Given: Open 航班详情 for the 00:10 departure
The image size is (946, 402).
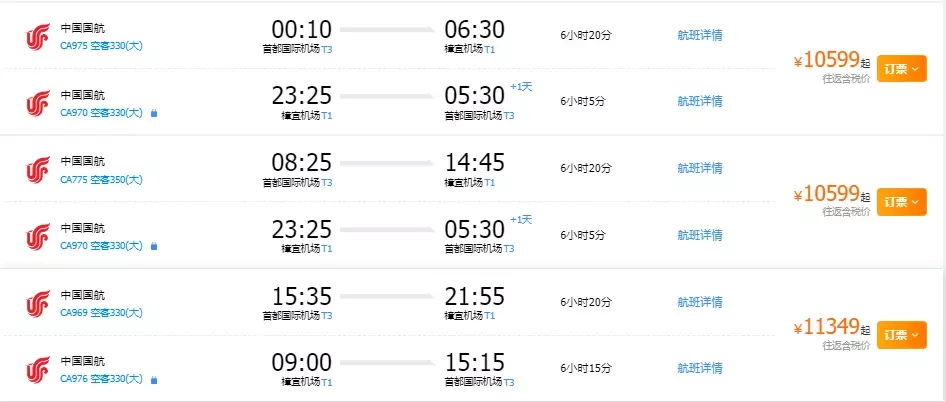Looking at the screenshot, I should coord(700,35).
